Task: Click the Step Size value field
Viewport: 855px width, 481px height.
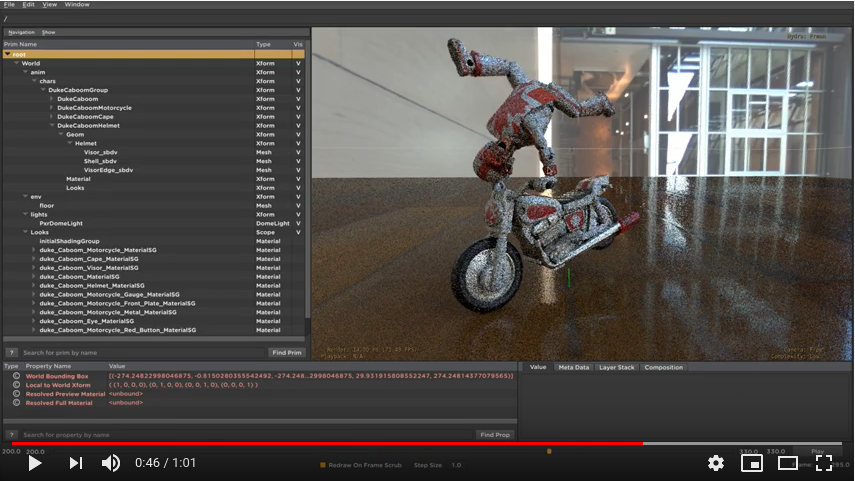Action: pos(456,465)
